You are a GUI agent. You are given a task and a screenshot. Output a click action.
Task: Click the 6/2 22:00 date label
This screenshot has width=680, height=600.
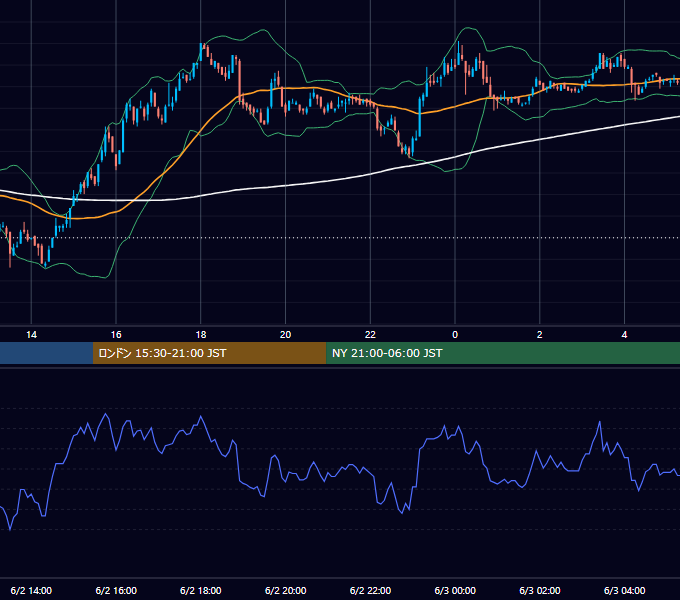(x=370, y=590)
